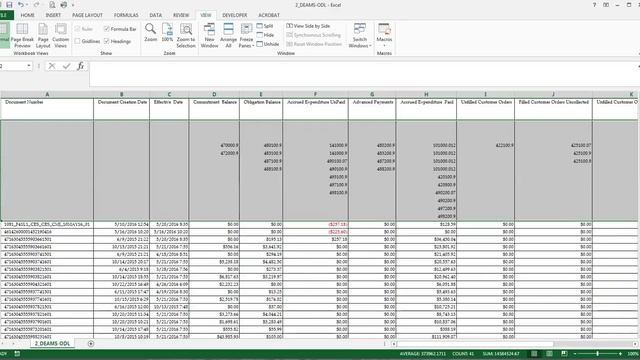Set zoom to 100% icon
Screen dimensions: 640x360
167,33
